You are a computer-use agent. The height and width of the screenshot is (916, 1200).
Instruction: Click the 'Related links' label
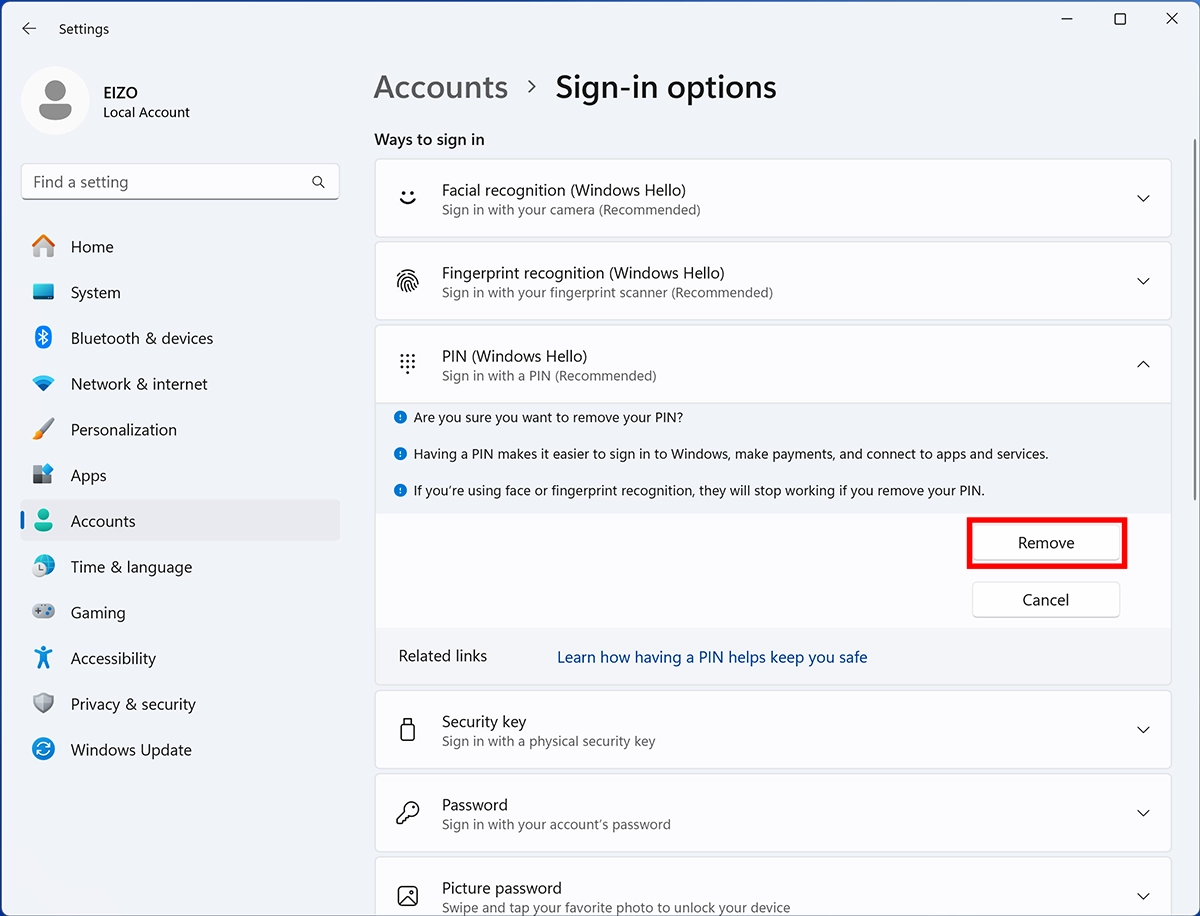point(443,656)
